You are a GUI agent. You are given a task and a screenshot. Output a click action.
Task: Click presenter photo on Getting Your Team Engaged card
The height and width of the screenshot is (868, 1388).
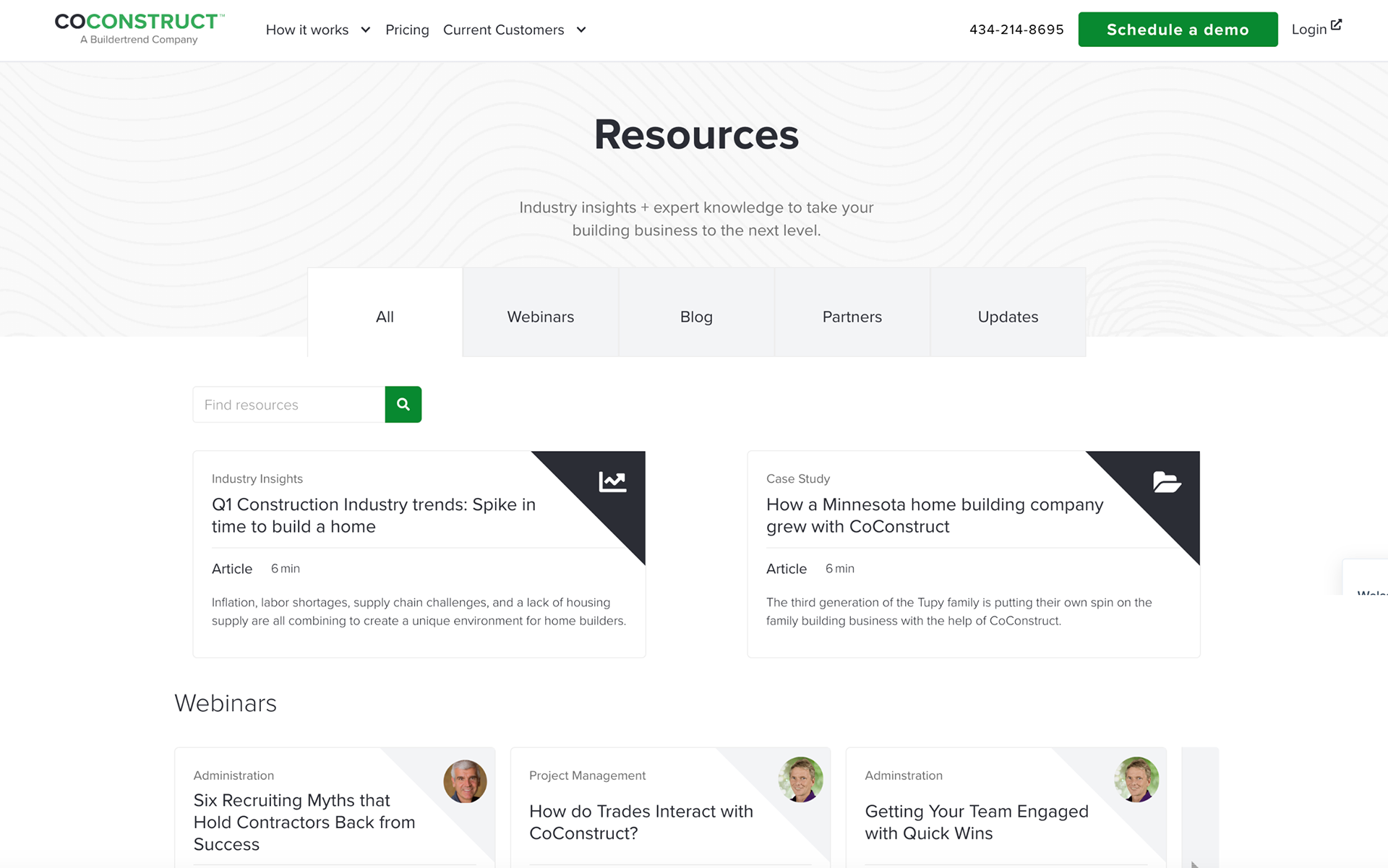click(1136, 780)
